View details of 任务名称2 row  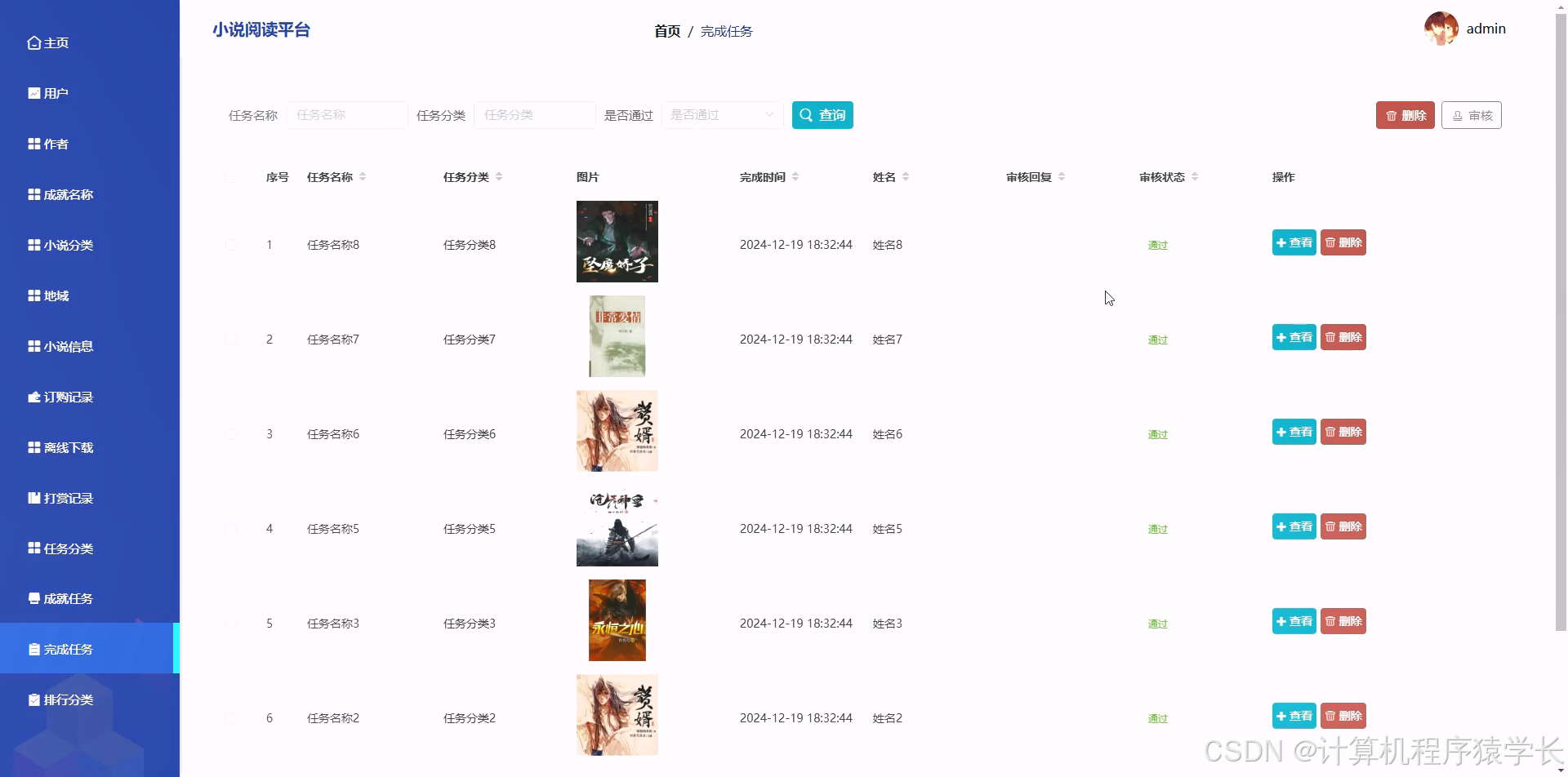(1294, 716)
